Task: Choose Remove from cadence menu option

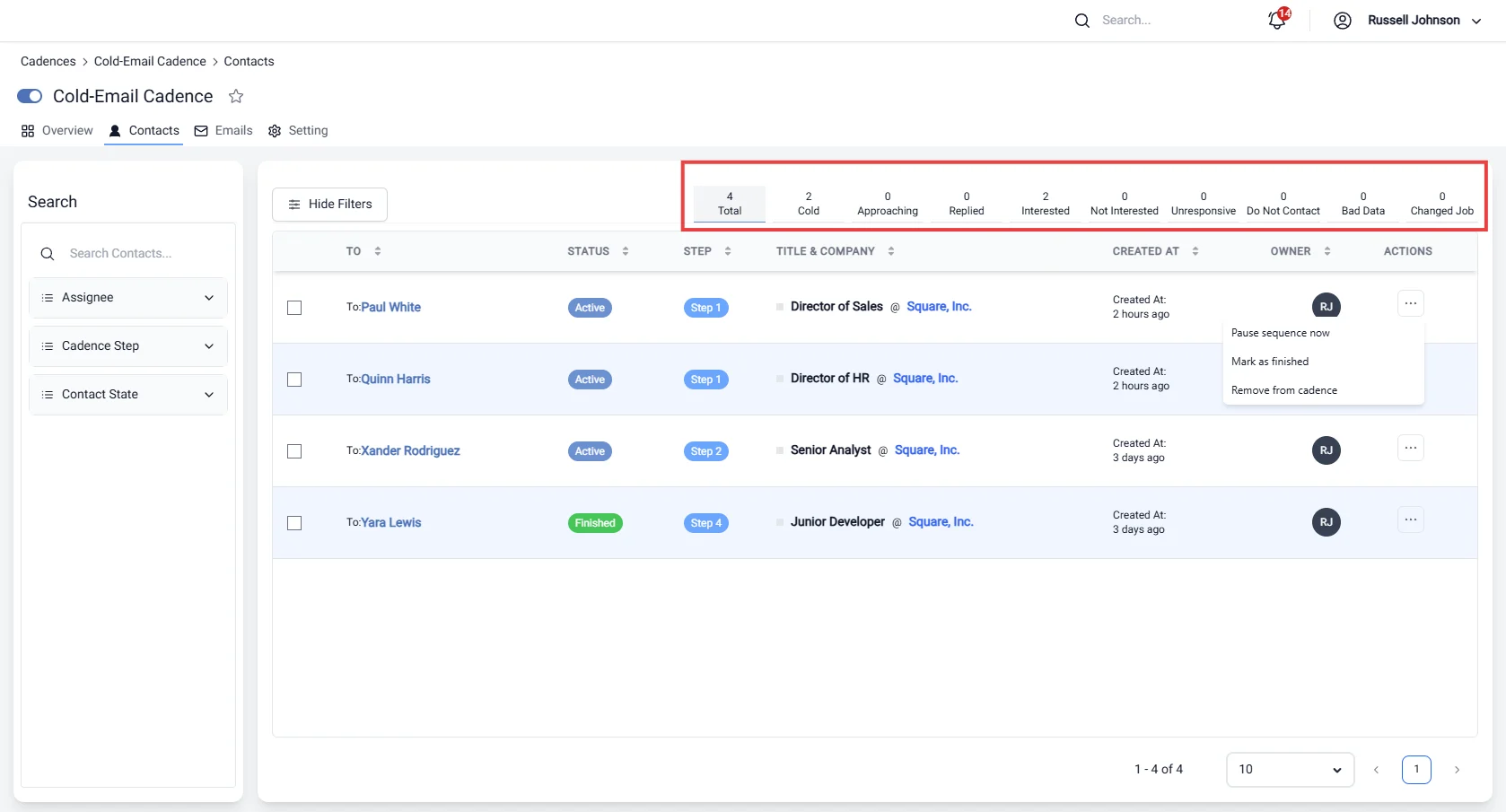Action: click(x=1284, y=390)
